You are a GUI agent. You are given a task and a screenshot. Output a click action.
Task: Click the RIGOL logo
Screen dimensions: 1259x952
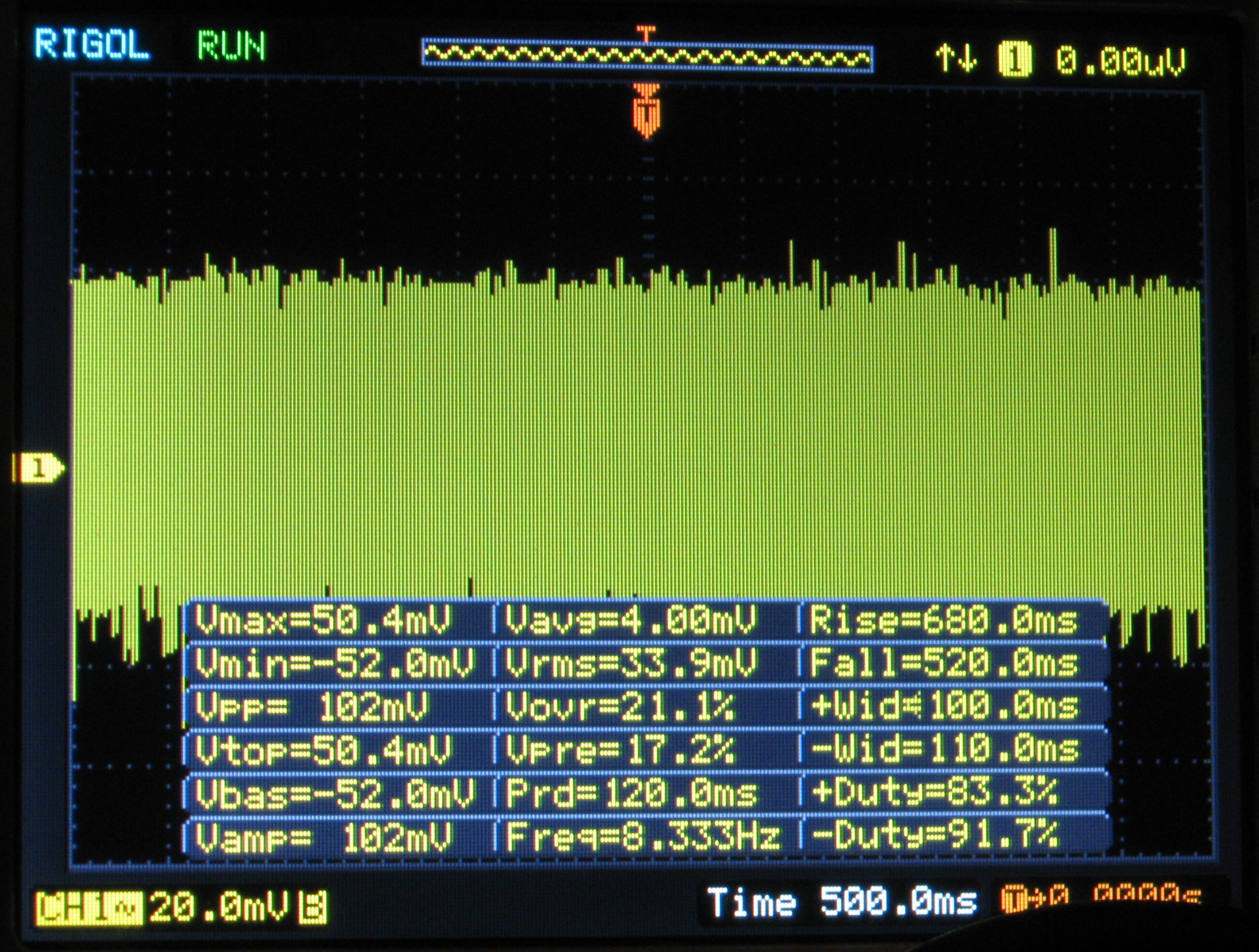(x=92, y=44)
